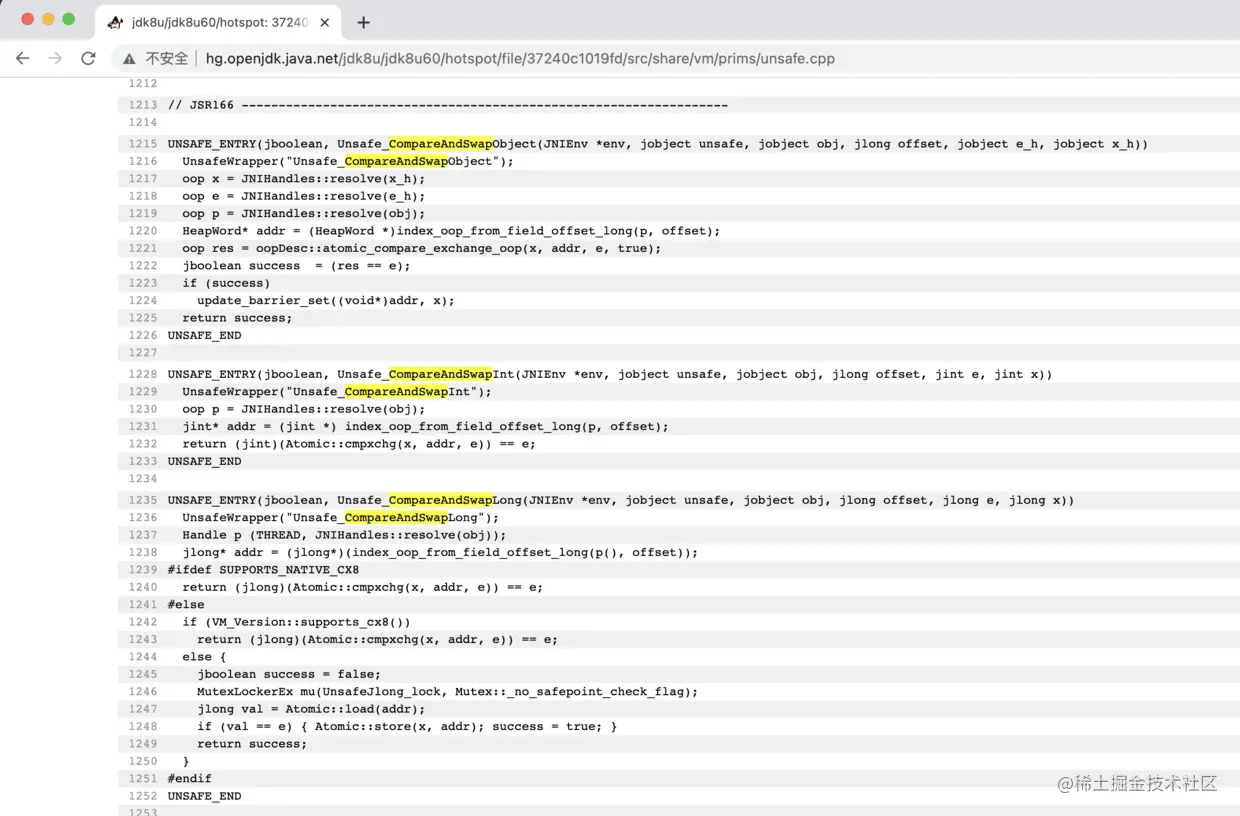The image size is (1240, 816).
Task: Click the 不安全 security label
Action: (x=167, y=59)
